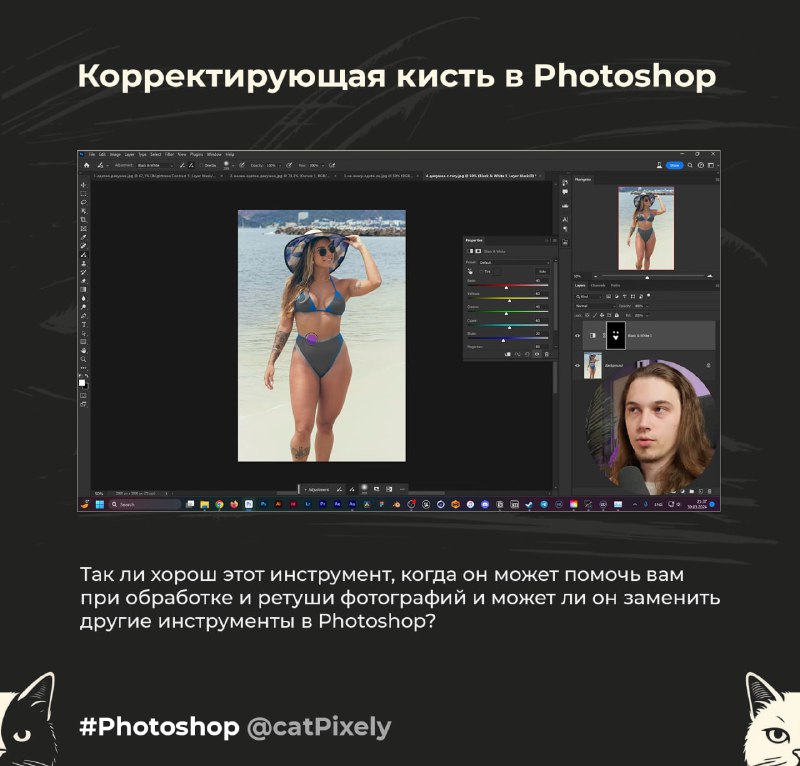Open the layer blend mode Normal dropdown
The width and height of the screenshot is (800, 766).
pyautogui.click(x=595, y=306)
